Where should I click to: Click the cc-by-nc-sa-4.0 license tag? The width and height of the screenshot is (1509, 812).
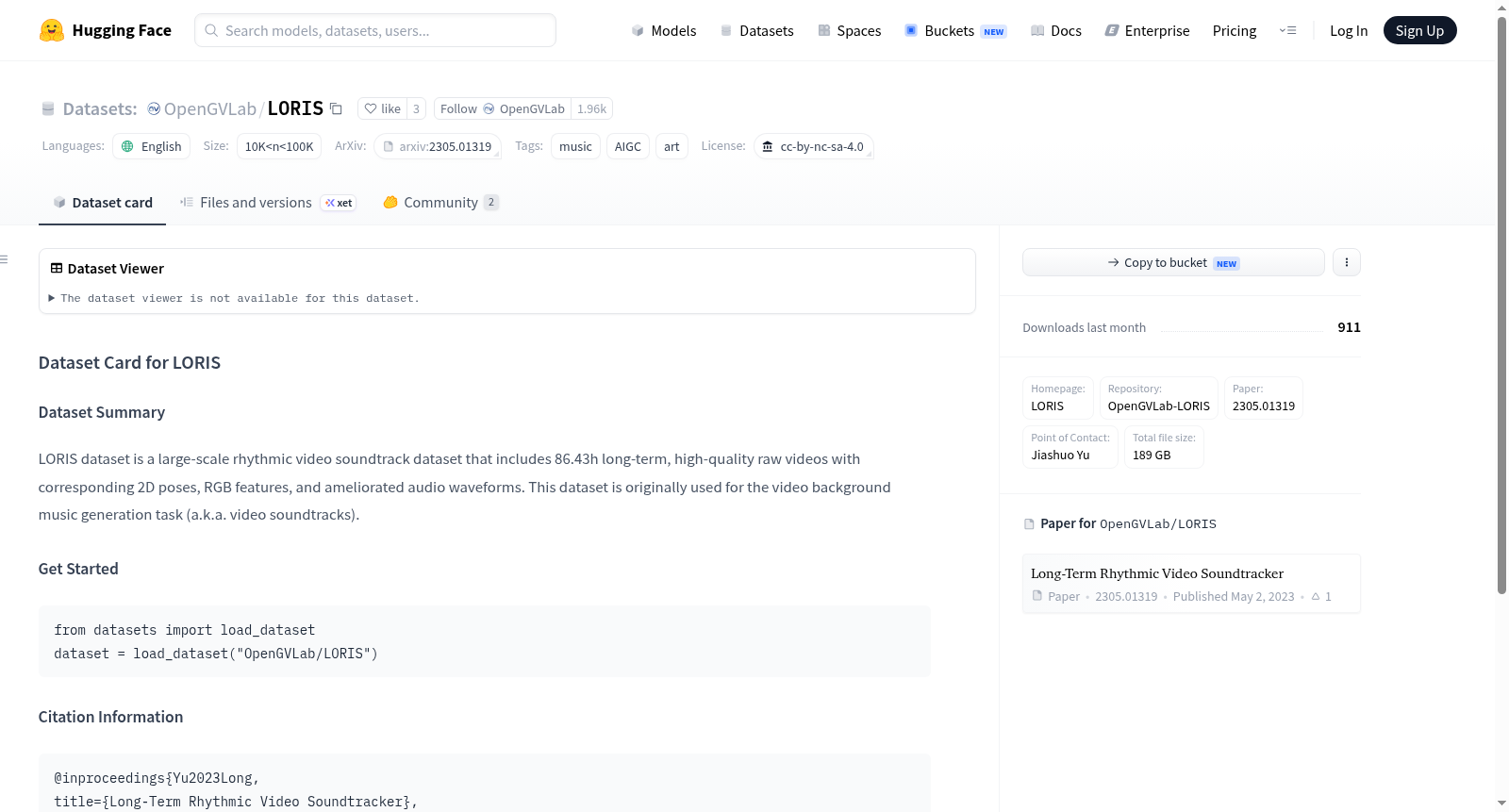coord(813,146)
